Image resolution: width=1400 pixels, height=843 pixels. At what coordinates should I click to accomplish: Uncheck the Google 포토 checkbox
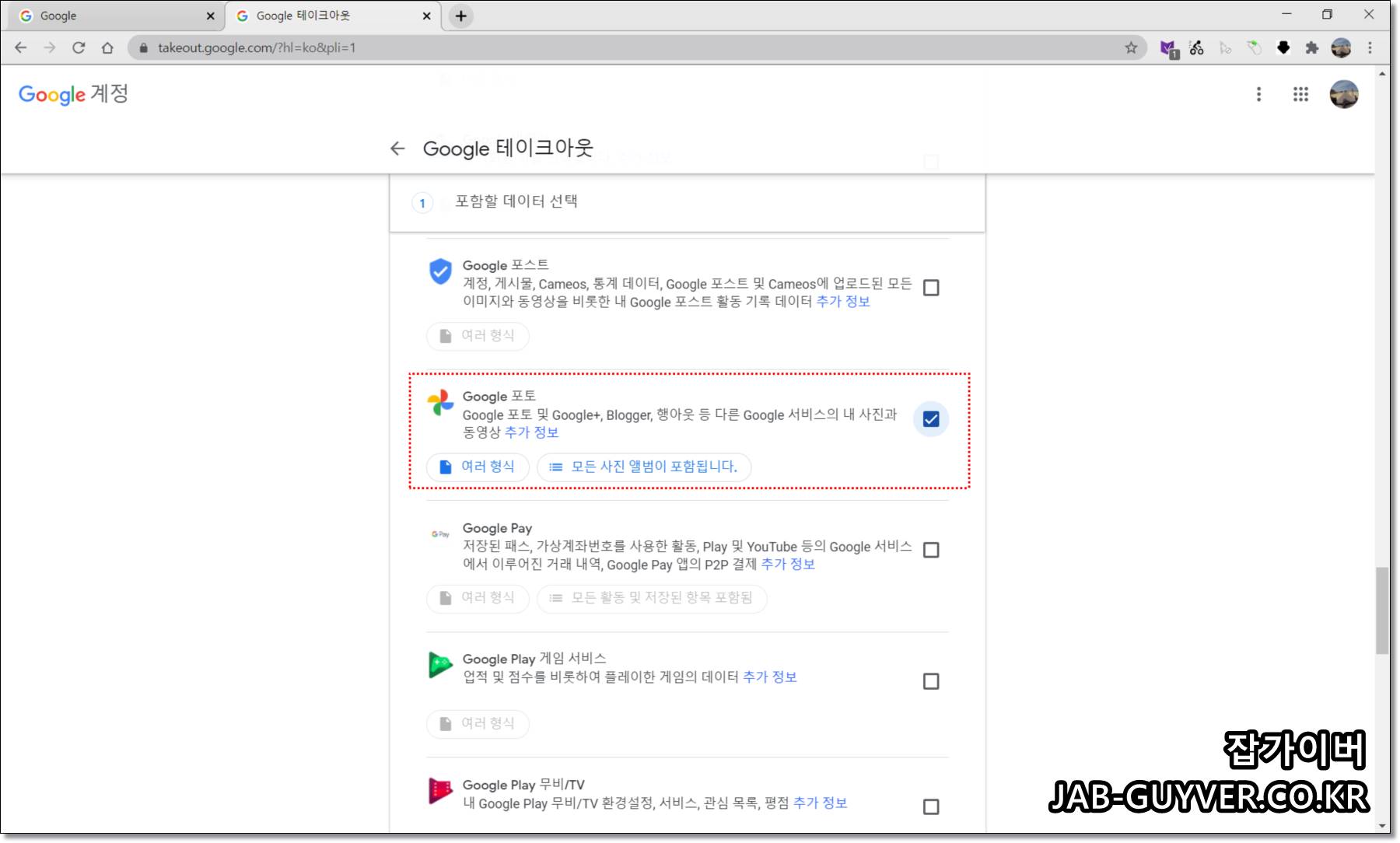[x=931, y=419]
